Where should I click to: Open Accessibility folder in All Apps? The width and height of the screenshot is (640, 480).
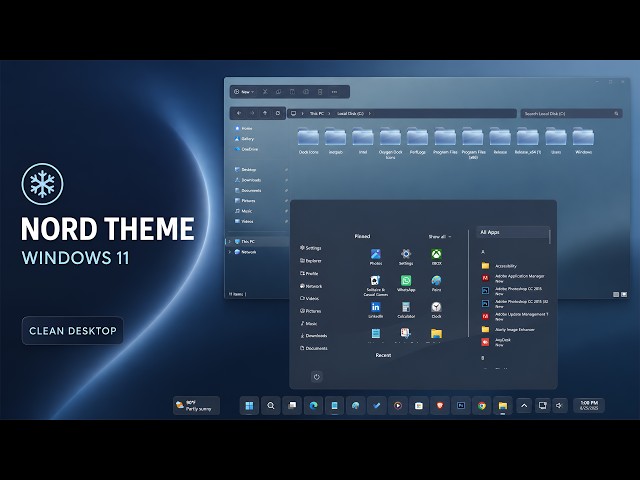point(499,266)
